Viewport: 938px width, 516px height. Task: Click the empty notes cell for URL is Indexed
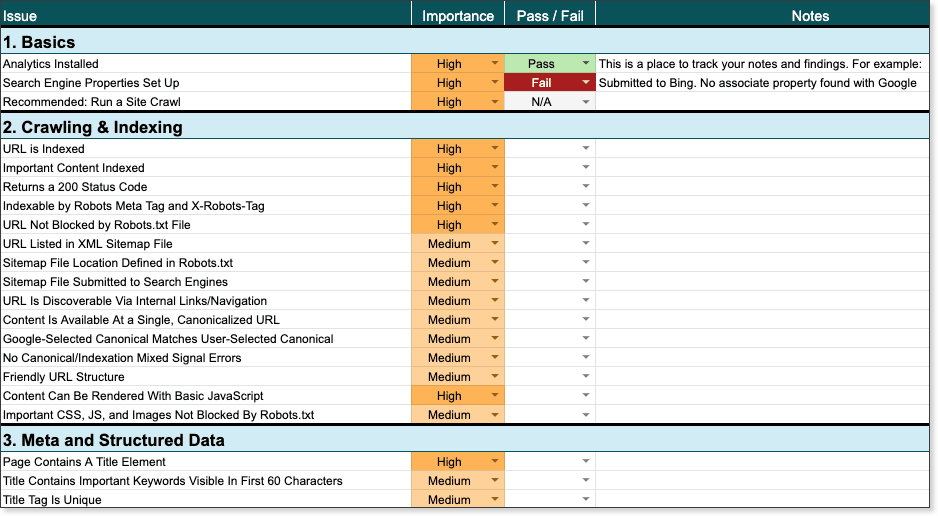766,149
